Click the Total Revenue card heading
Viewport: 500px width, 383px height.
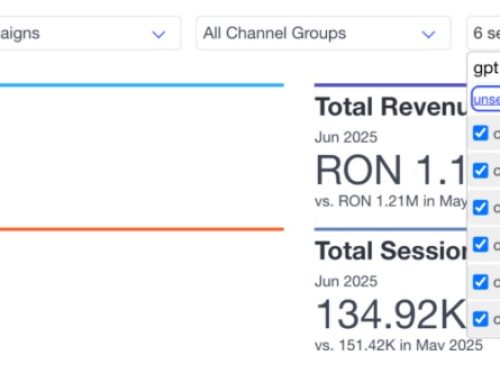(391, 107)
